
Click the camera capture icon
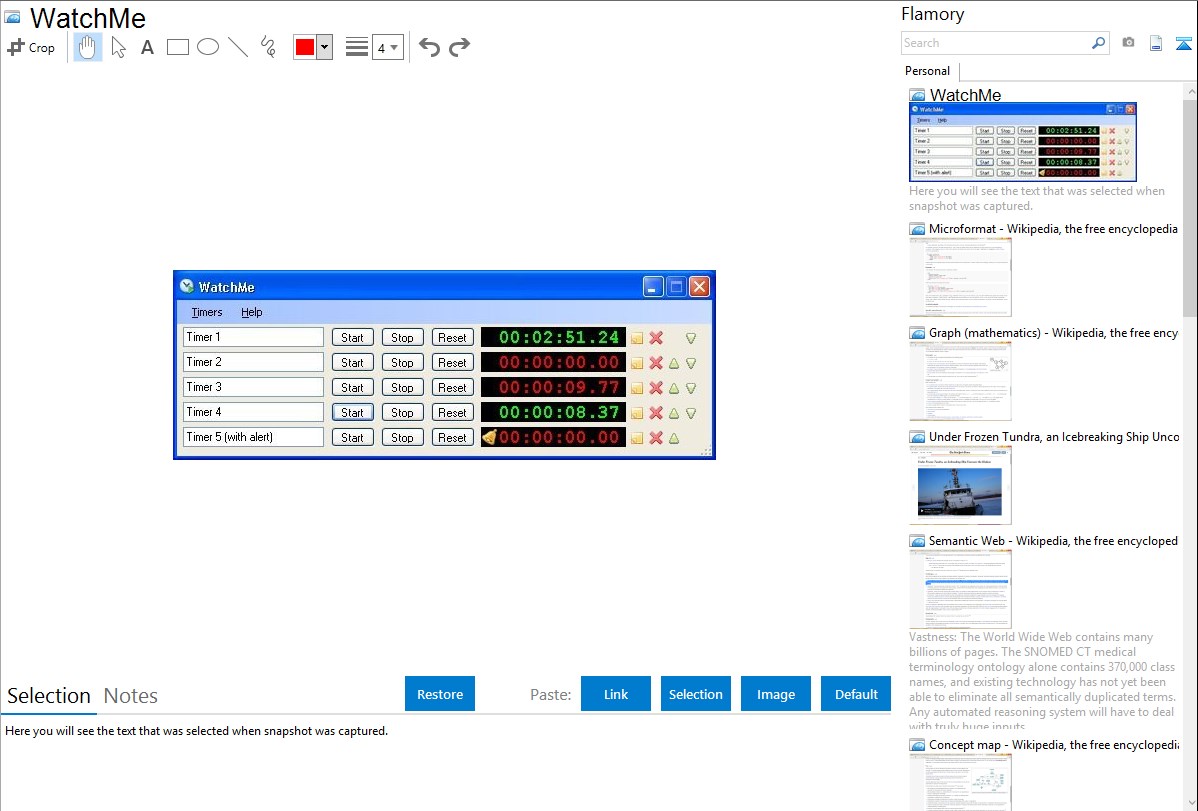click(x=1128, y=43)
